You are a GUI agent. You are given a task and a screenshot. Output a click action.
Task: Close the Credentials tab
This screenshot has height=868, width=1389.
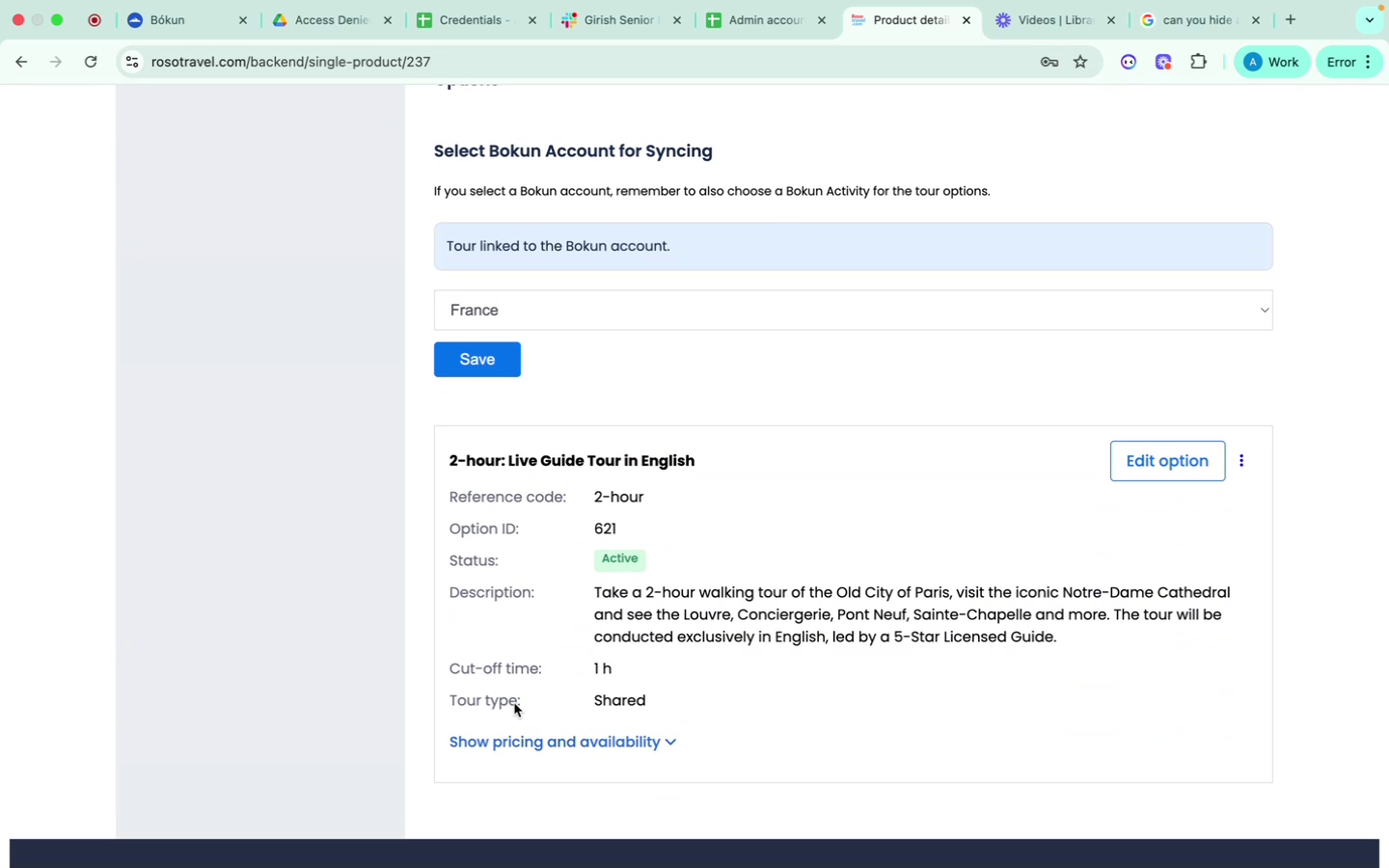[532, 20]
